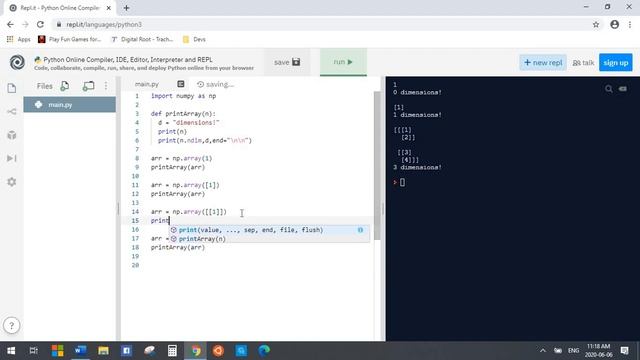The width and height of the screenshot is (640, 360).
Task: Add a new folder icon
Action: [x=88, y=86]
